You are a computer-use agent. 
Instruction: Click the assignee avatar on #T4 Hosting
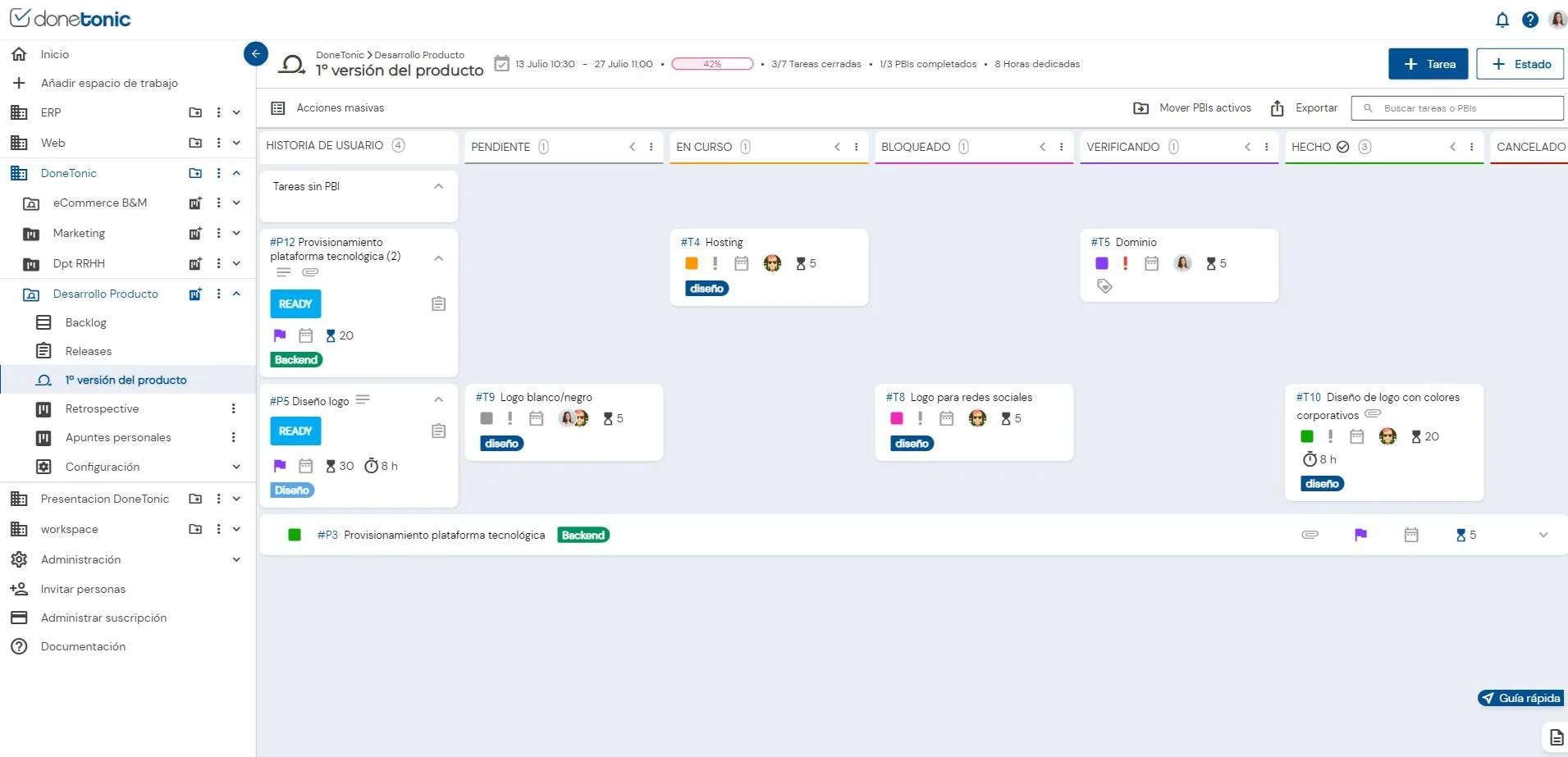pyautogui.click(x=772, y=263)
